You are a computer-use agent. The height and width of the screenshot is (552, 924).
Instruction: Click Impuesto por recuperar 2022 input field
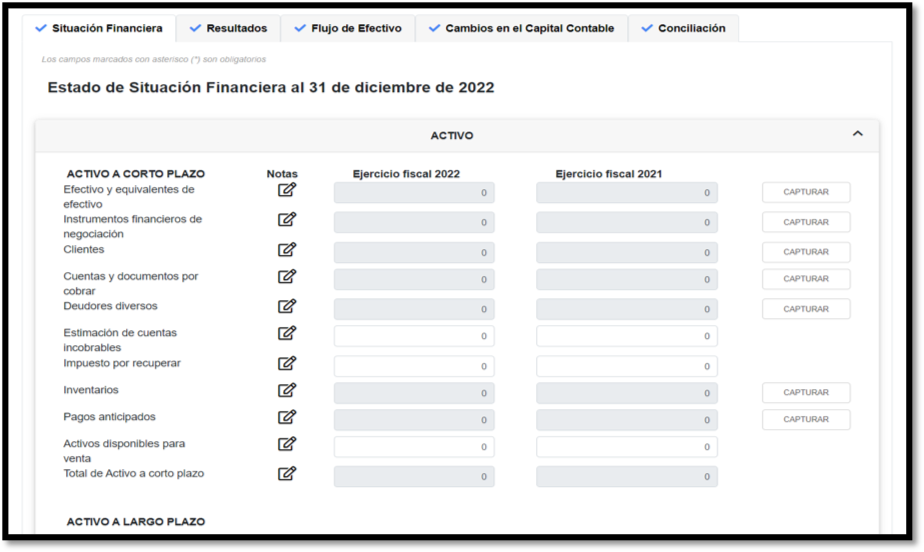coord(413,366)
